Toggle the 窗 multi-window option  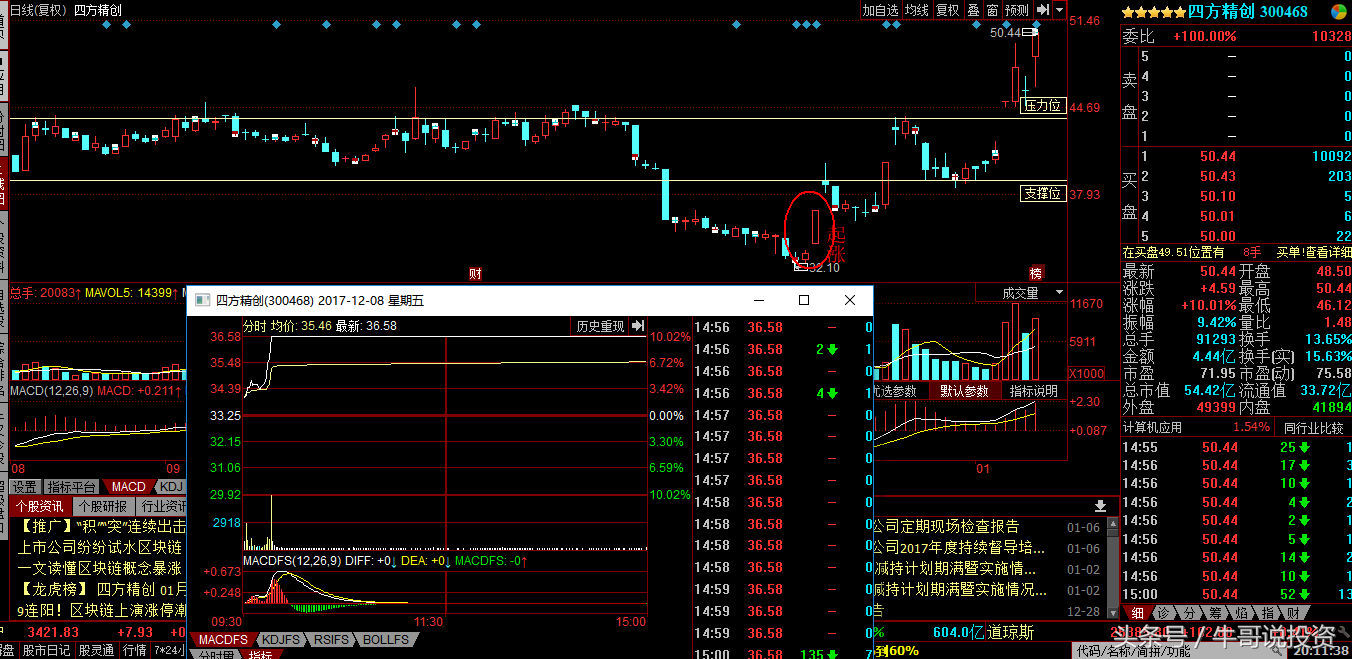pyautogui.click(x=992, y=10)
